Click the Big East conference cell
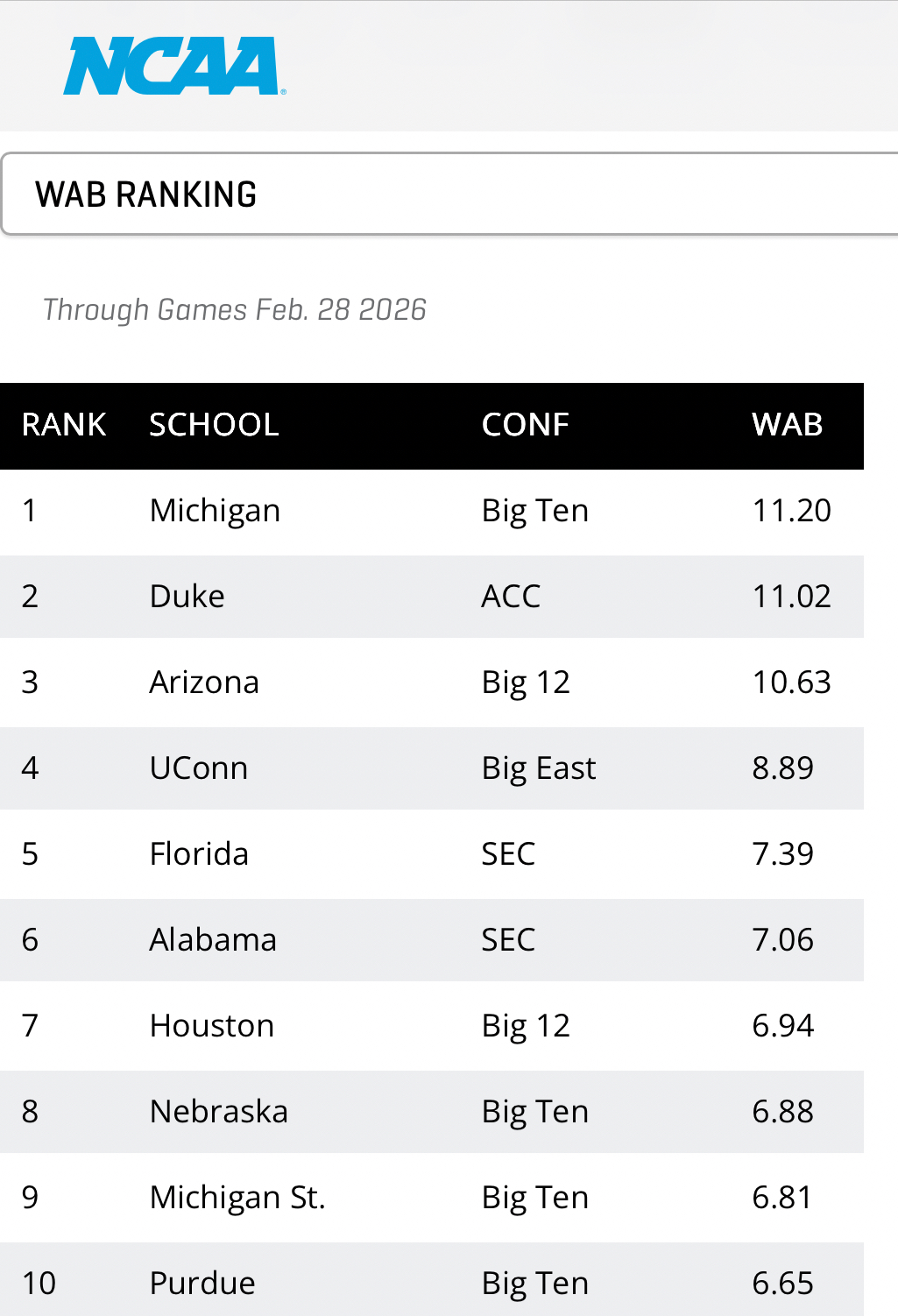The image size is (898, 1316). click(539, 768)
